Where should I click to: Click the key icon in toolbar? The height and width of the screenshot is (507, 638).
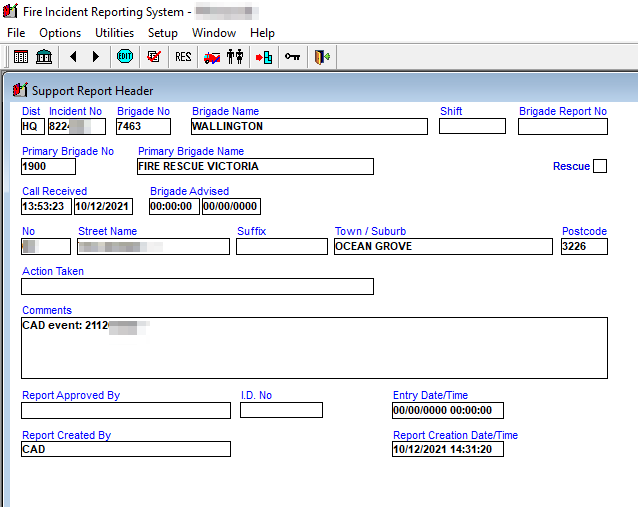[x=292, y=57]
